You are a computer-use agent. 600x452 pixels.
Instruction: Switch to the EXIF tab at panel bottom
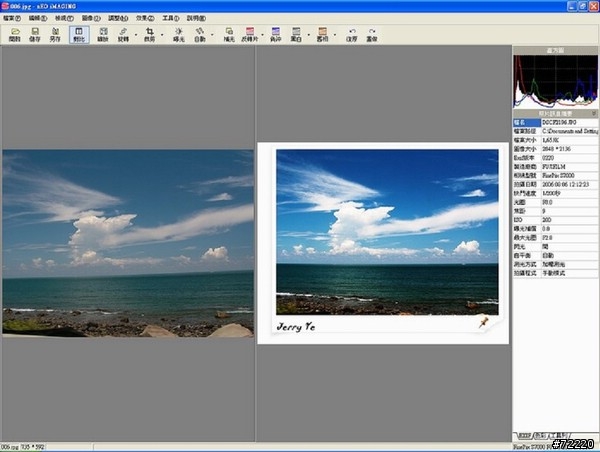(x=523, y=436)
